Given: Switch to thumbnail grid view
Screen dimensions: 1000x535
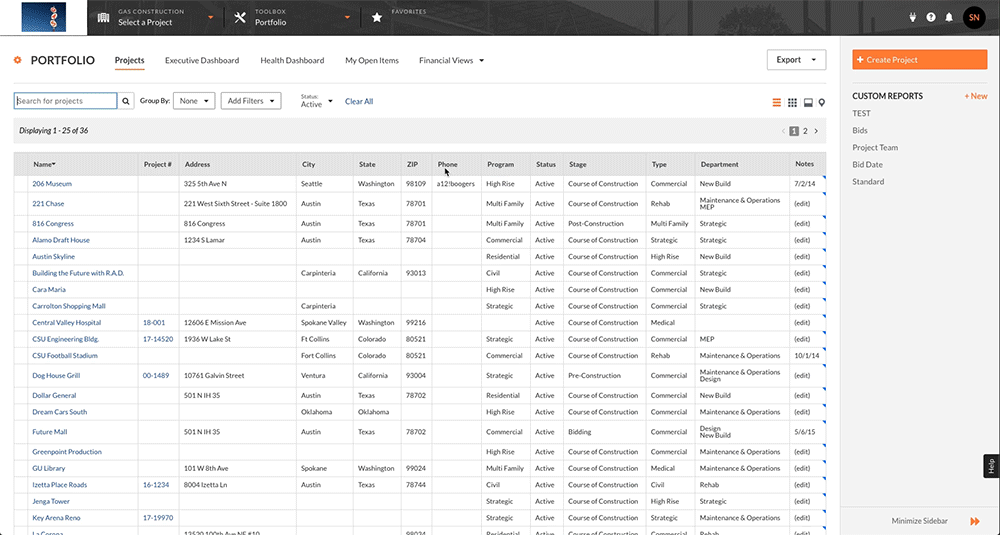Looking at the screenshot, I should 792,102.
